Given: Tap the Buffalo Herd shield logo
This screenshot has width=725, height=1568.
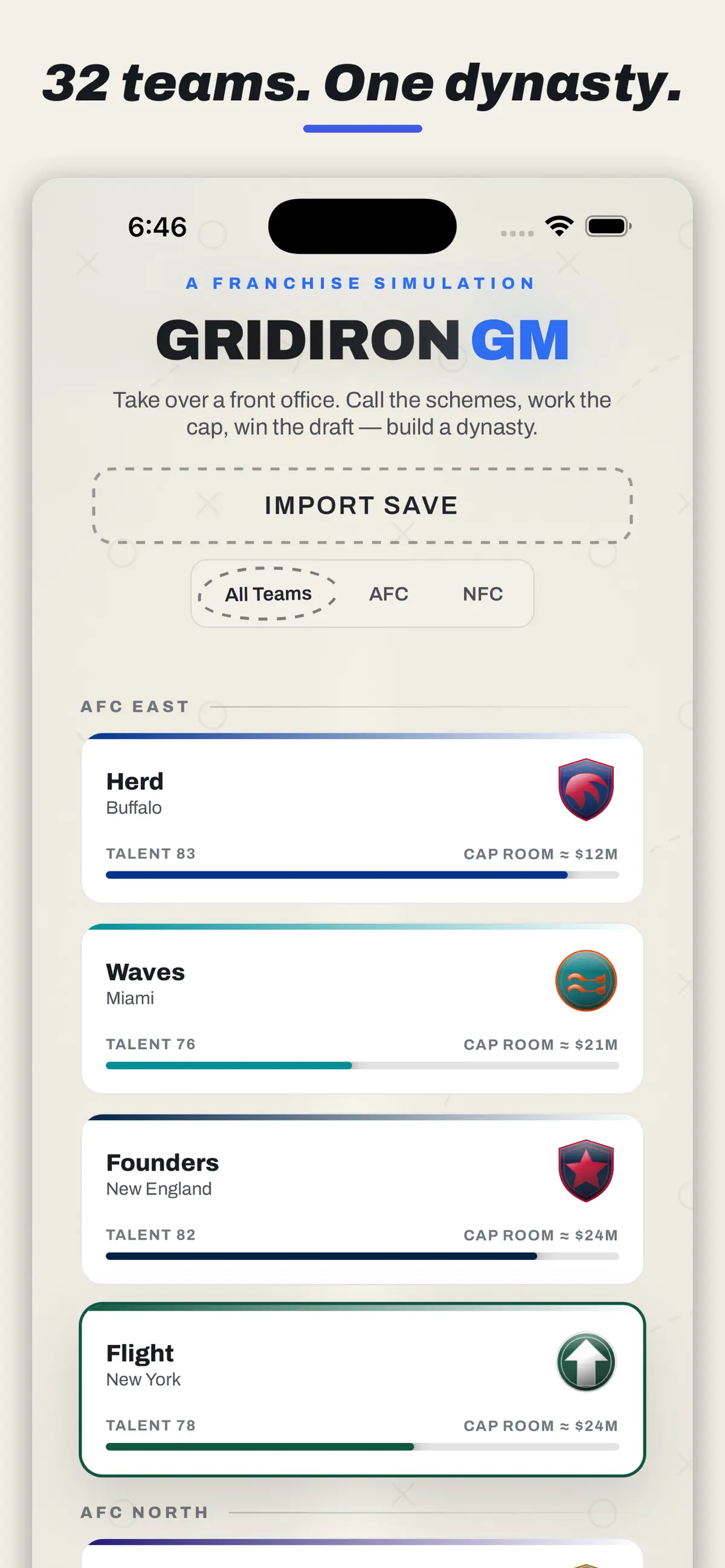Looking at the screenshot, I should [585, 789].
